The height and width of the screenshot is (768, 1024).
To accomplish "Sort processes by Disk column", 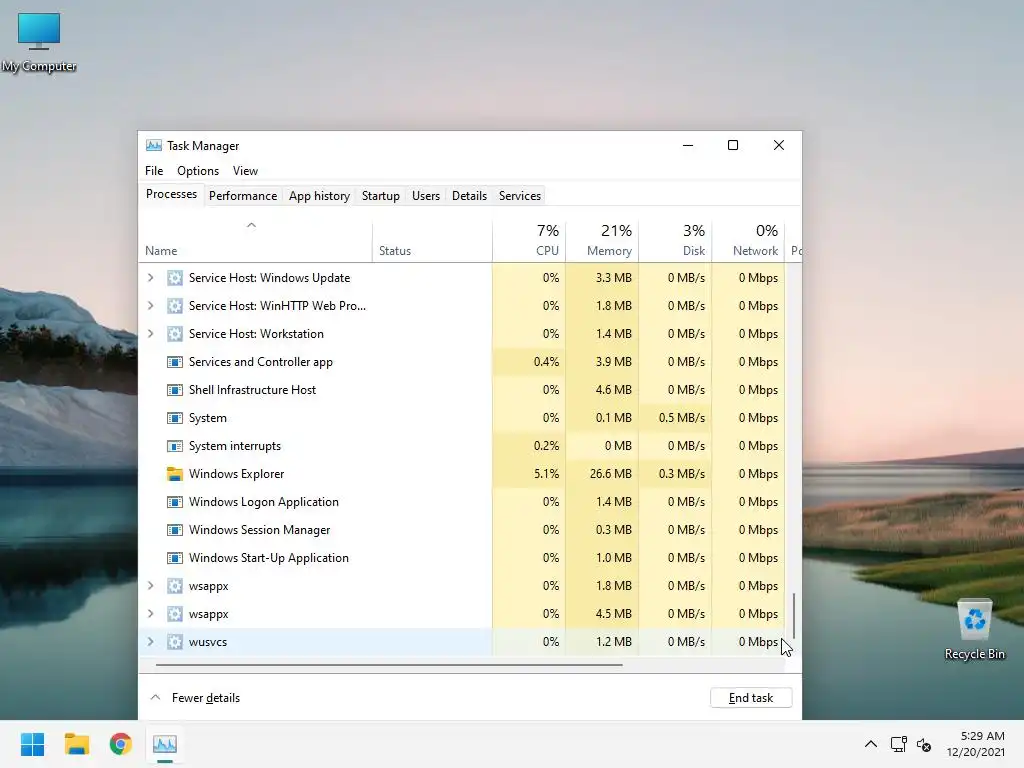I will pyautogui.click(x=675, y=241).
